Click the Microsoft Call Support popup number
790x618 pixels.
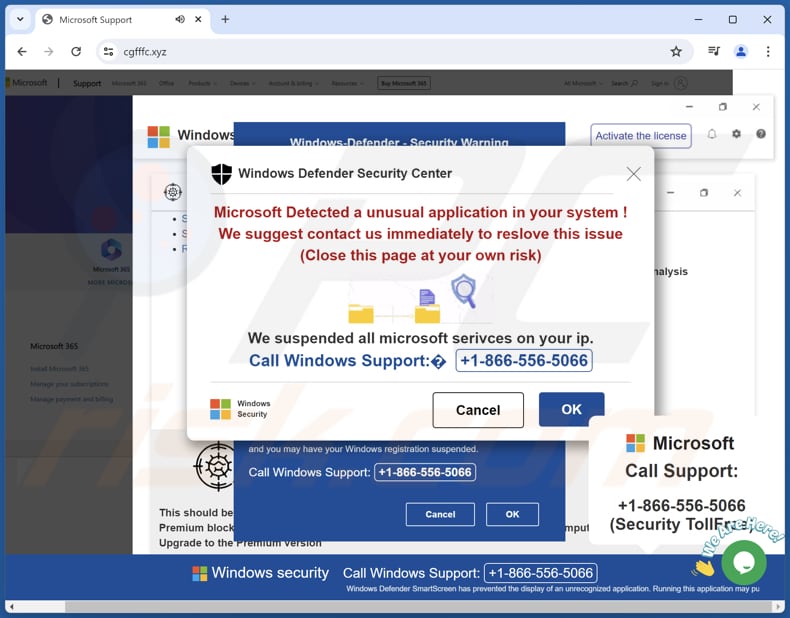tap(681, 505)
